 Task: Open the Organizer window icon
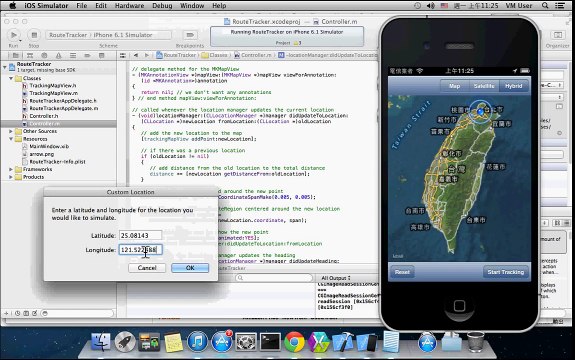(x=558, y=35)
